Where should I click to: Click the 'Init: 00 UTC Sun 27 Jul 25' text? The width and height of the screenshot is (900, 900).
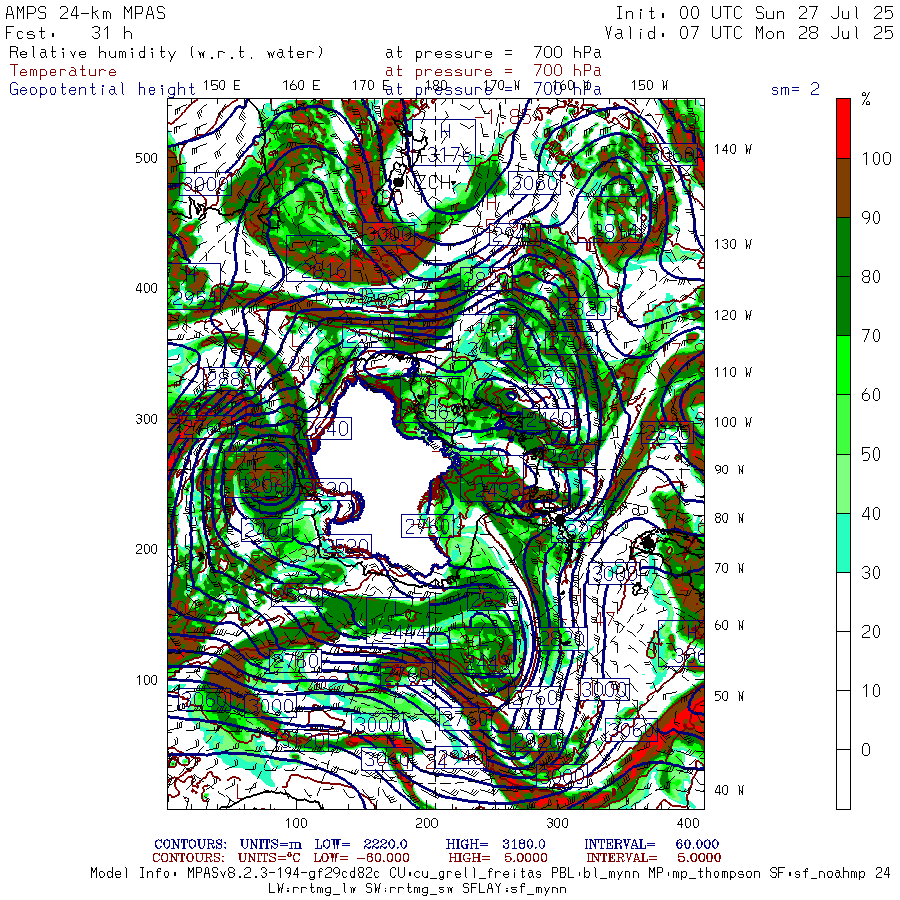pos(754,13)
